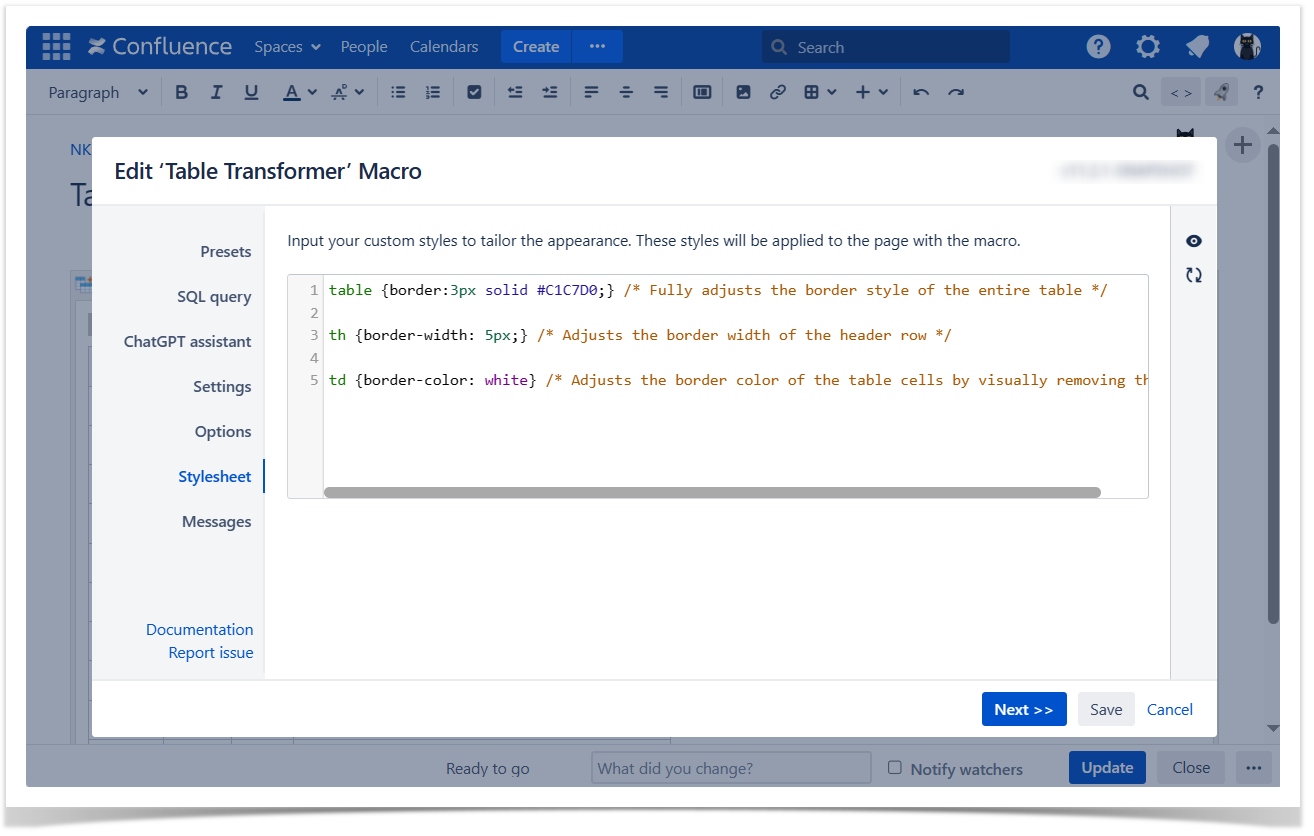Open the Confluence app switcher grid
1314x836 pixels.
coord(56,47)
